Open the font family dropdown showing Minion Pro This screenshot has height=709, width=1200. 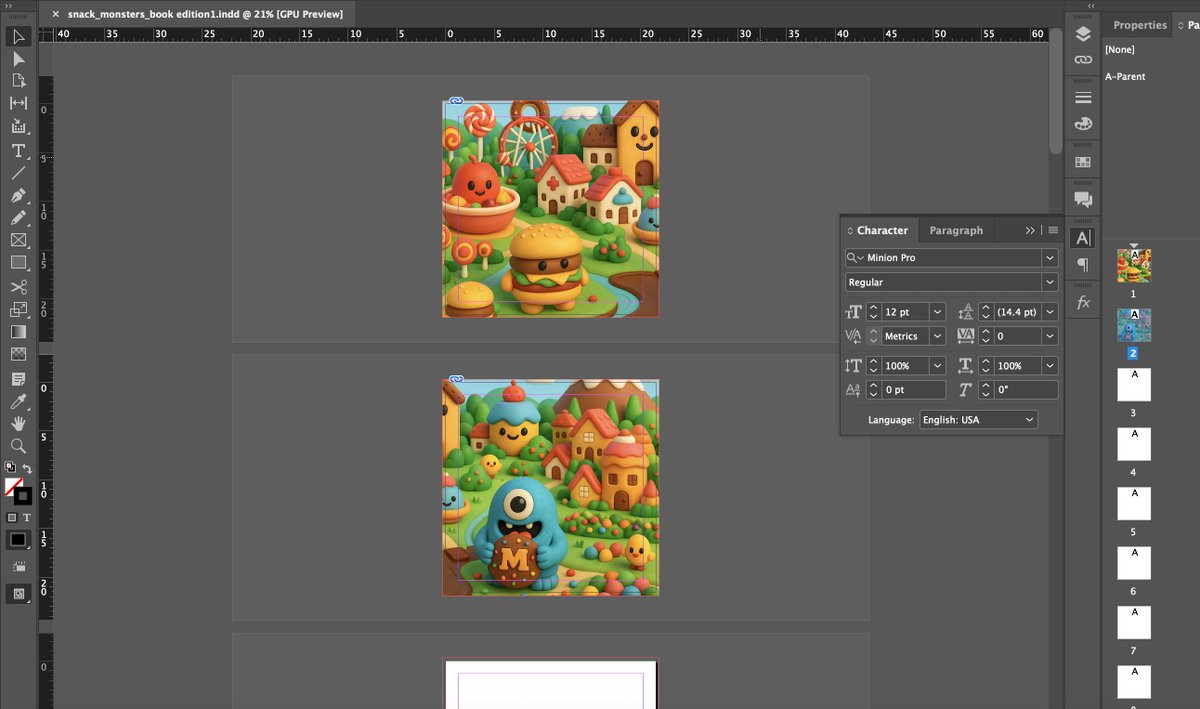pyautogui.click(x=1049, y=257)
